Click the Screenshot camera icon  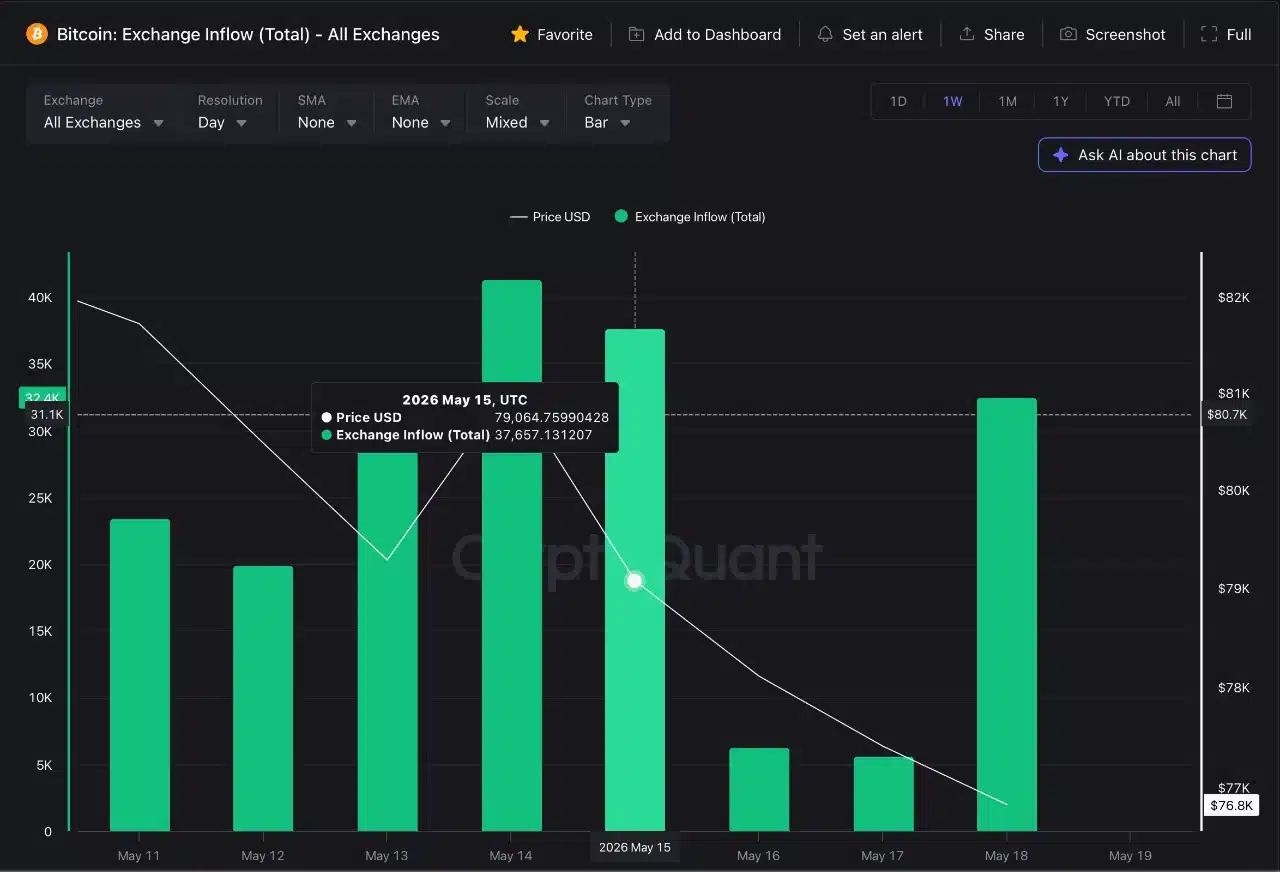tap(1068, 34)
